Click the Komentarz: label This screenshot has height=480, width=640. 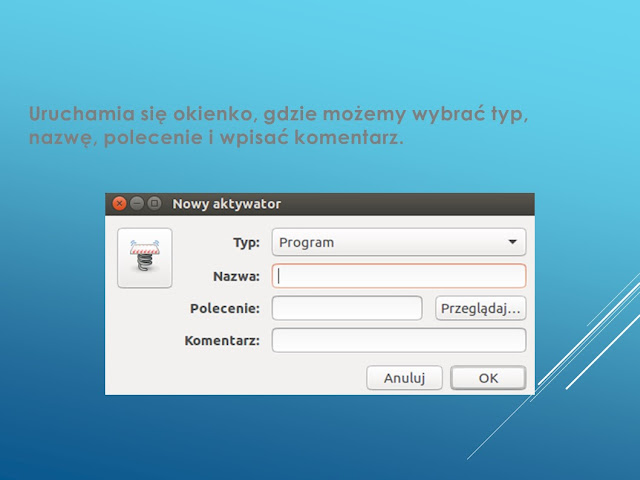pyautogui.click(x=222, y=340)
